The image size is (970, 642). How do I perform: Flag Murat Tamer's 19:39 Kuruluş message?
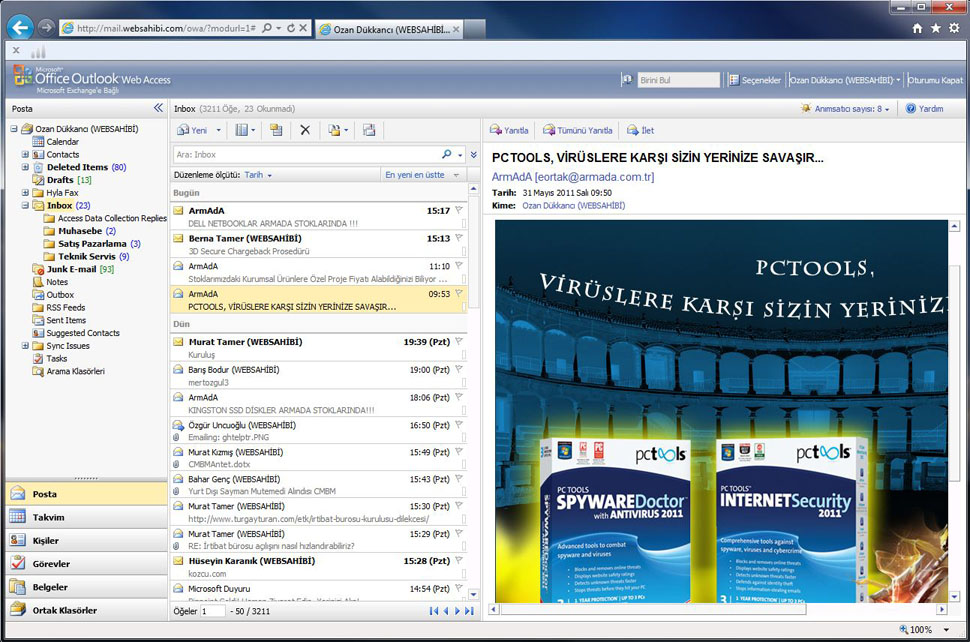pos(458,341)
